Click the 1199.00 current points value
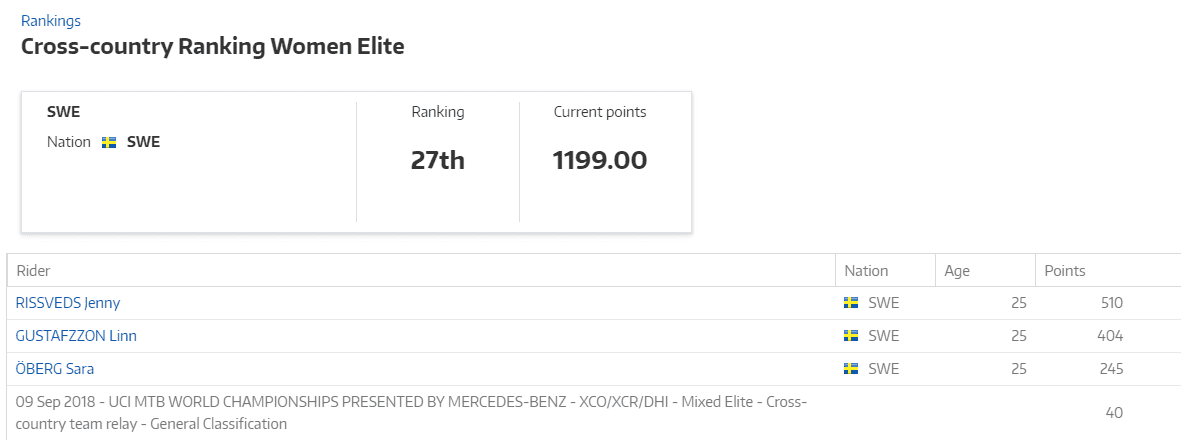The image size is (1181, 440). click(600, 160)
